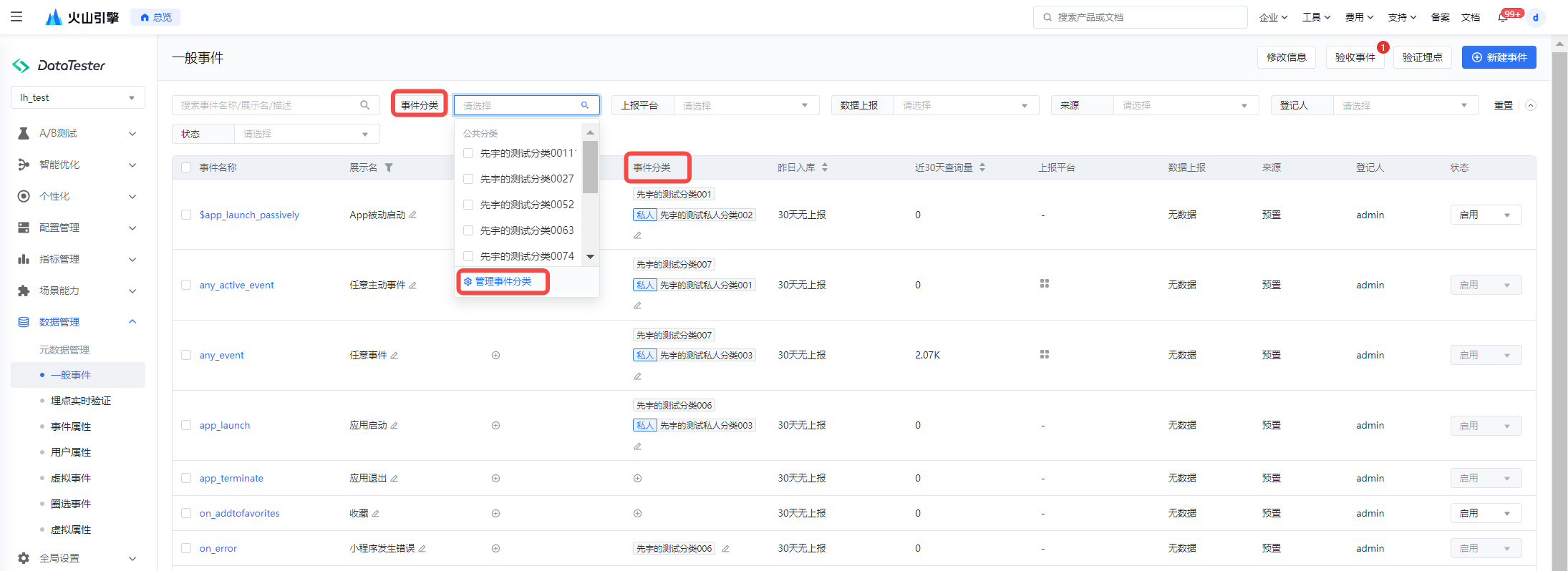
Task: Click the 修改信息 button
Action: pyautogui.click(x=1287, y=57)
